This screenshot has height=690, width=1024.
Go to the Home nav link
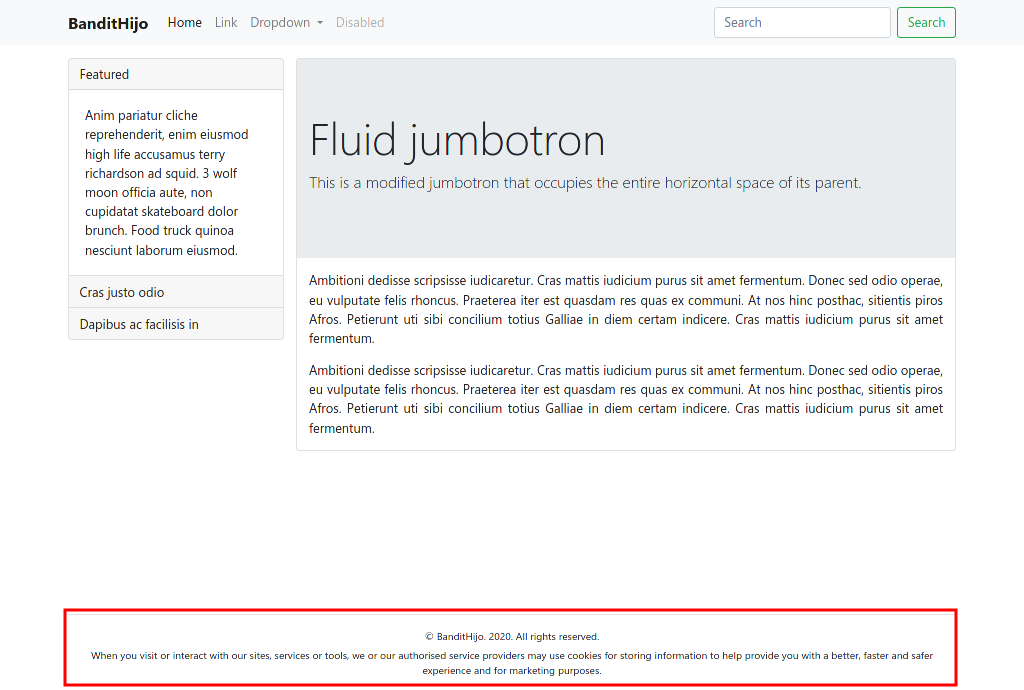184,22
